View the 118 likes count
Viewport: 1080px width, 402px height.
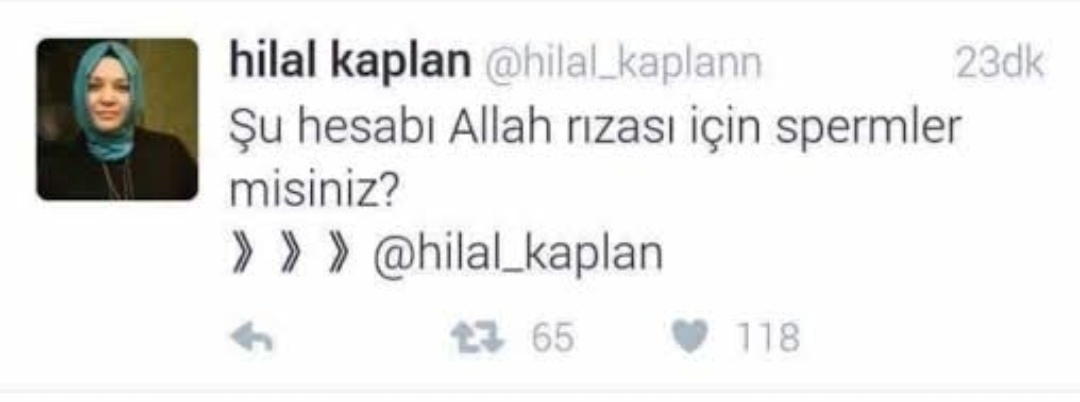pos(769,339)
